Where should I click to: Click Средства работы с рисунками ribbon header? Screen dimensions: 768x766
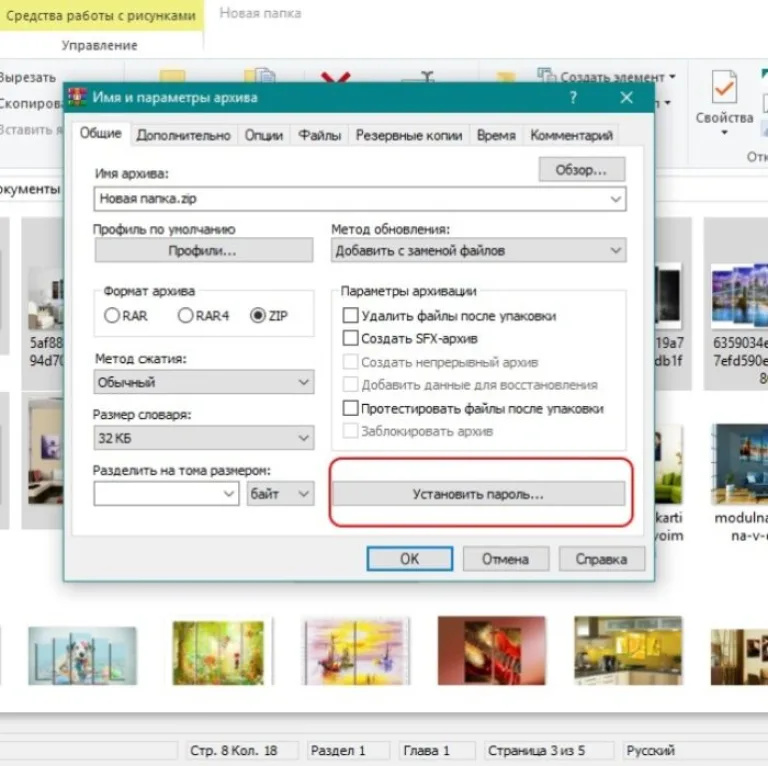101,15
